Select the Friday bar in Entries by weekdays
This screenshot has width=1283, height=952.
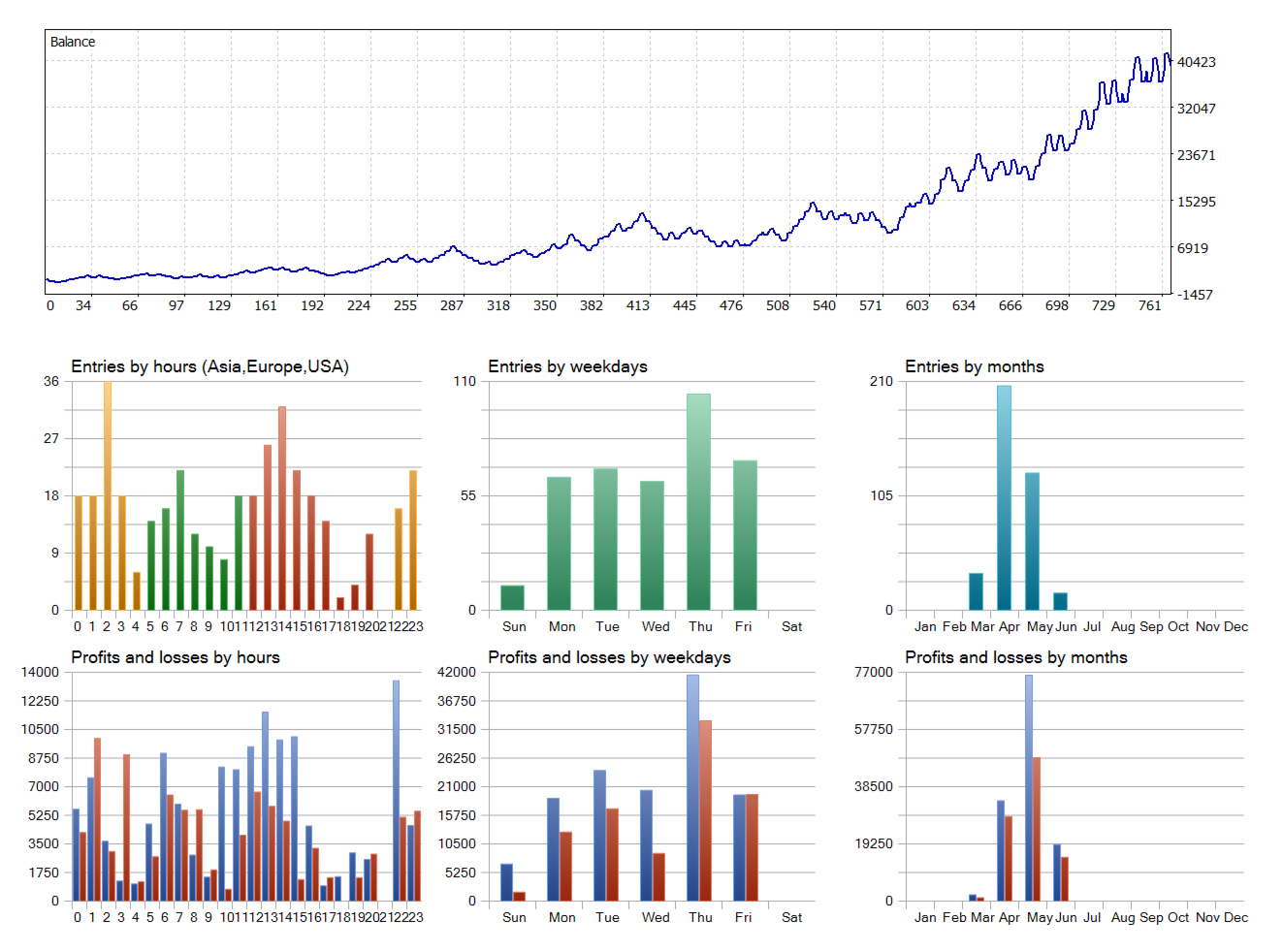coord(745,535)
